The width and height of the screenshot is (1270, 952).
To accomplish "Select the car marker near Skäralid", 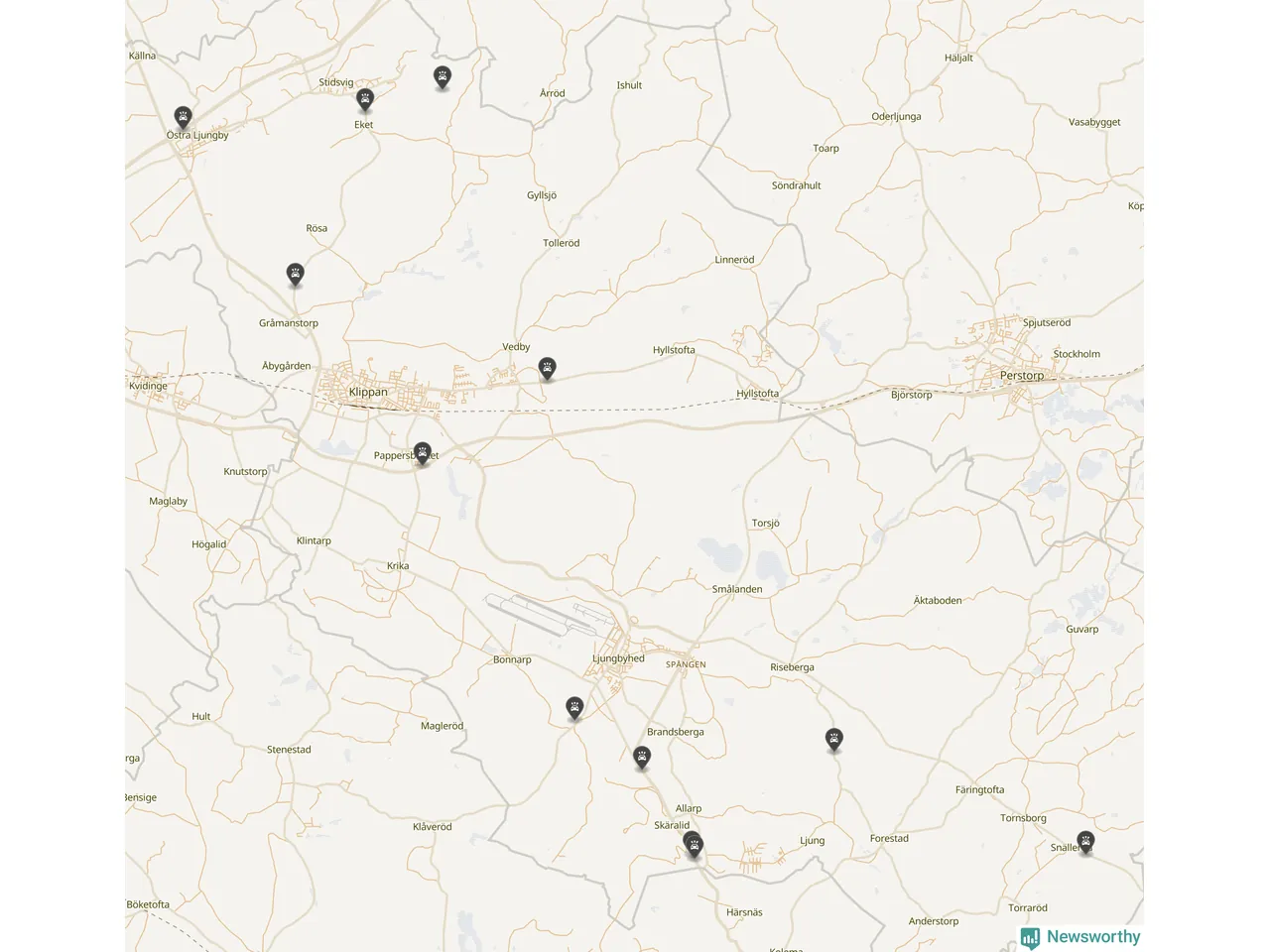I will coord(695,845).
